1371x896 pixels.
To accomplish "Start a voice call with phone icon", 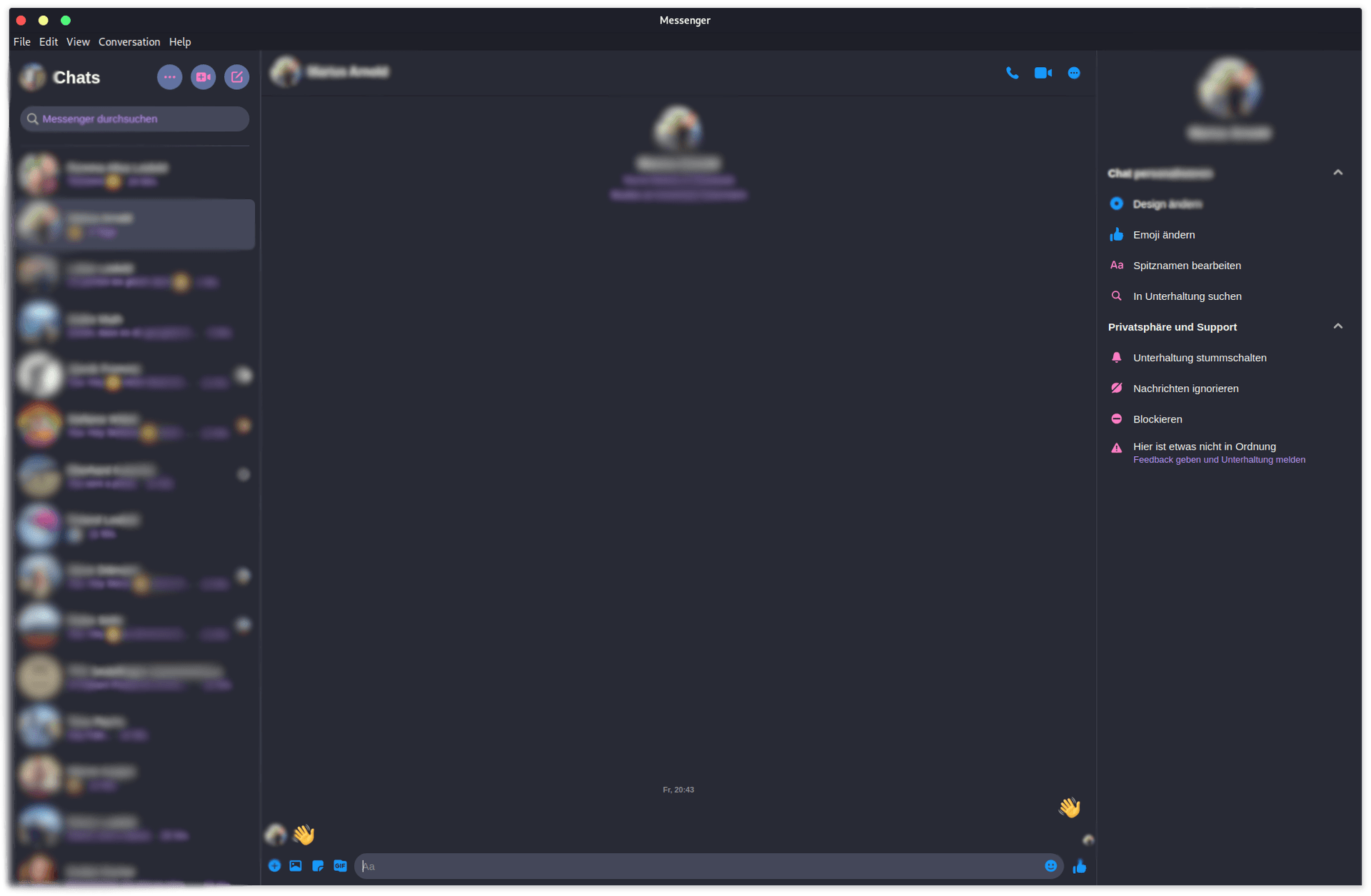I will tap(1012, 73).
